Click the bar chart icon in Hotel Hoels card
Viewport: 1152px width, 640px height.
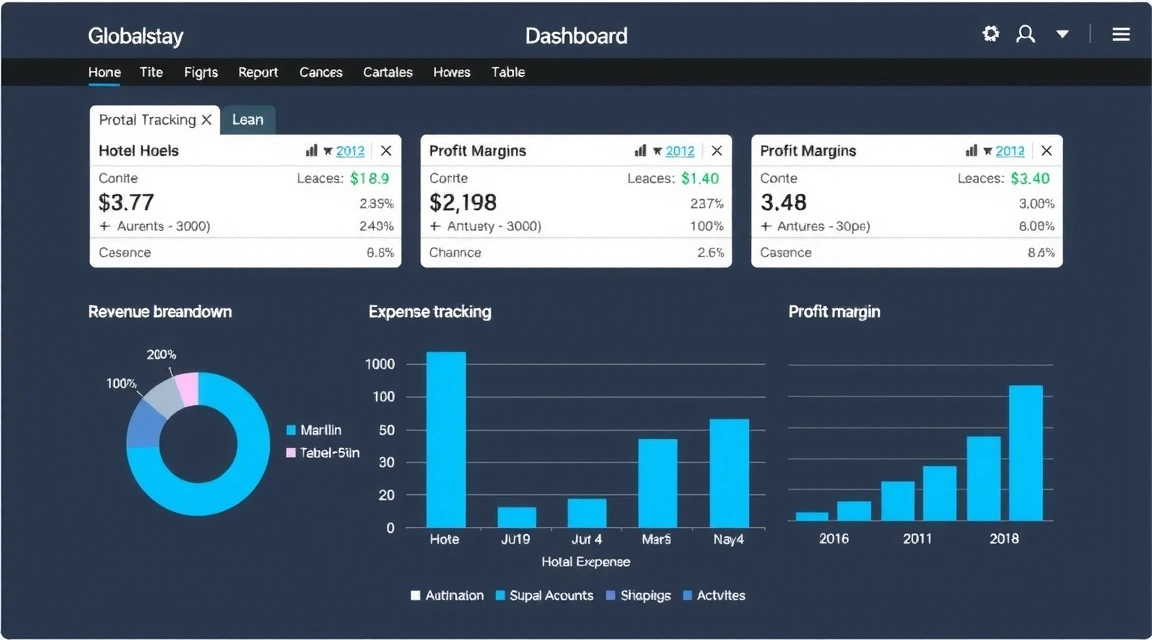(x=311, y=150)
